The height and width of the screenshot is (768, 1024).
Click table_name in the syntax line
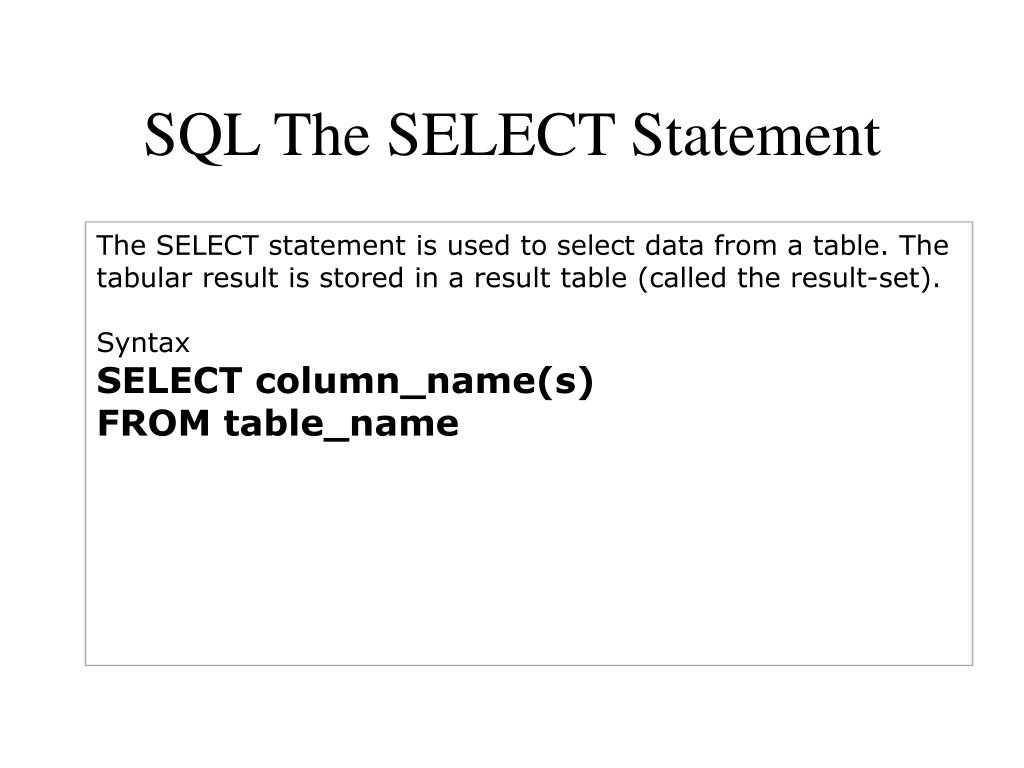[341, 424]
